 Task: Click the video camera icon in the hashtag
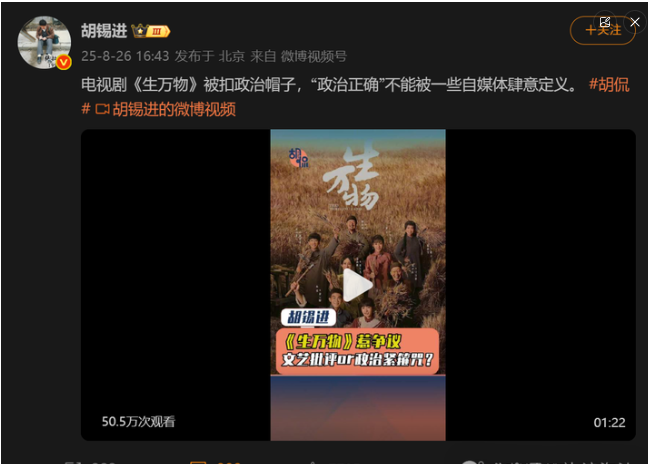click(x=102, y=109)
